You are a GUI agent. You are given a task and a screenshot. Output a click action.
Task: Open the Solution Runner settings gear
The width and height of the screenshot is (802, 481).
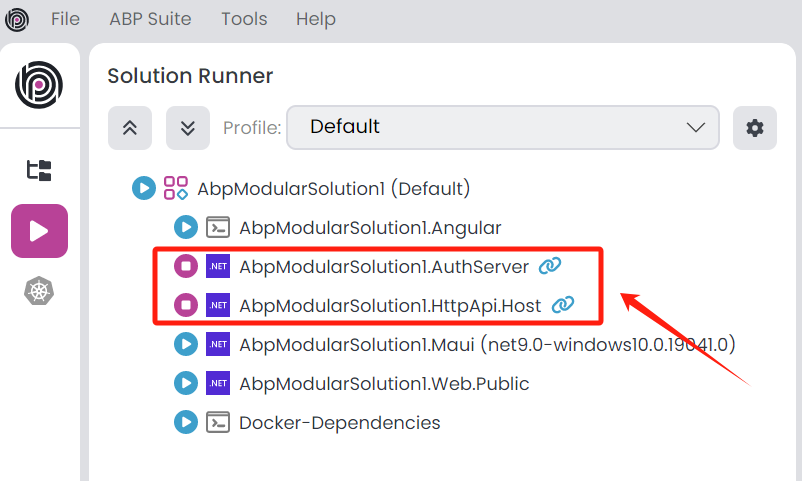point(754,128)
